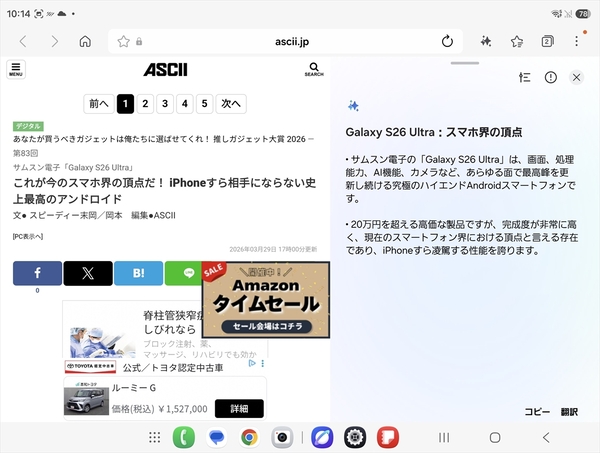
Task: Go to next page 次へ
Action: pos(231,104)
